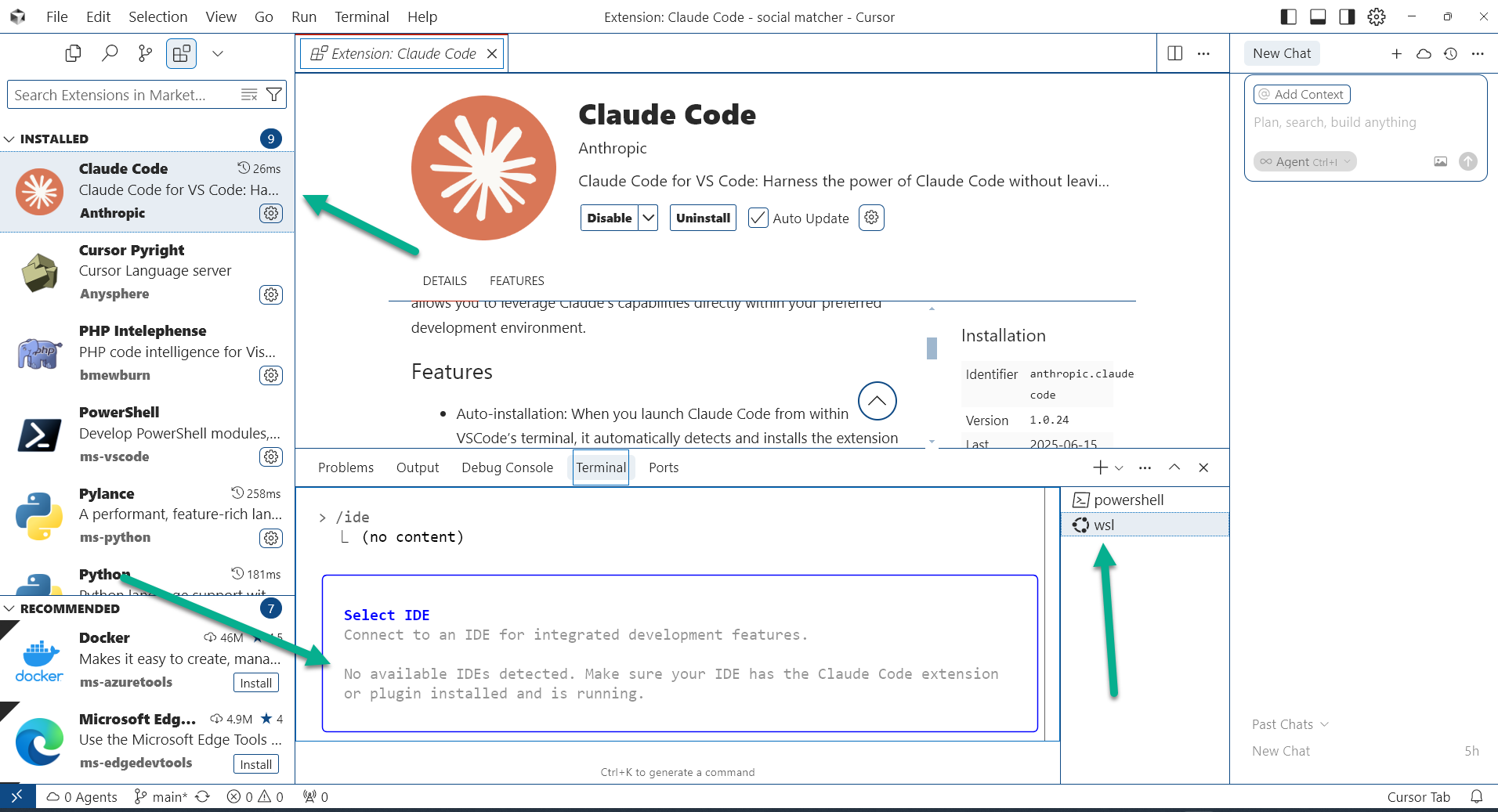1498x812 pixels.
Task: Open the Search view icon
Action: 110,53
